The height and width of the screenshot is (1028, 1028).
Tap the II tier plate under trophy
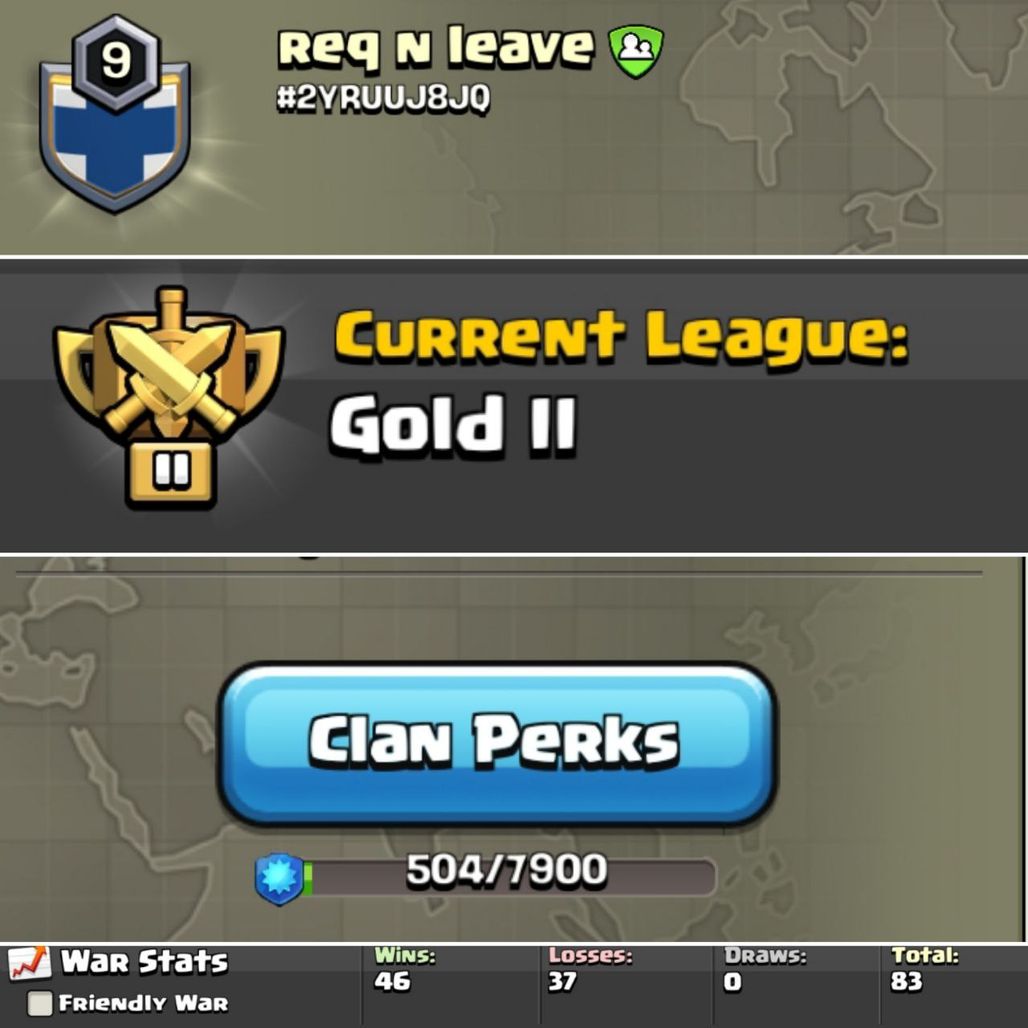[x=170, y=472]
